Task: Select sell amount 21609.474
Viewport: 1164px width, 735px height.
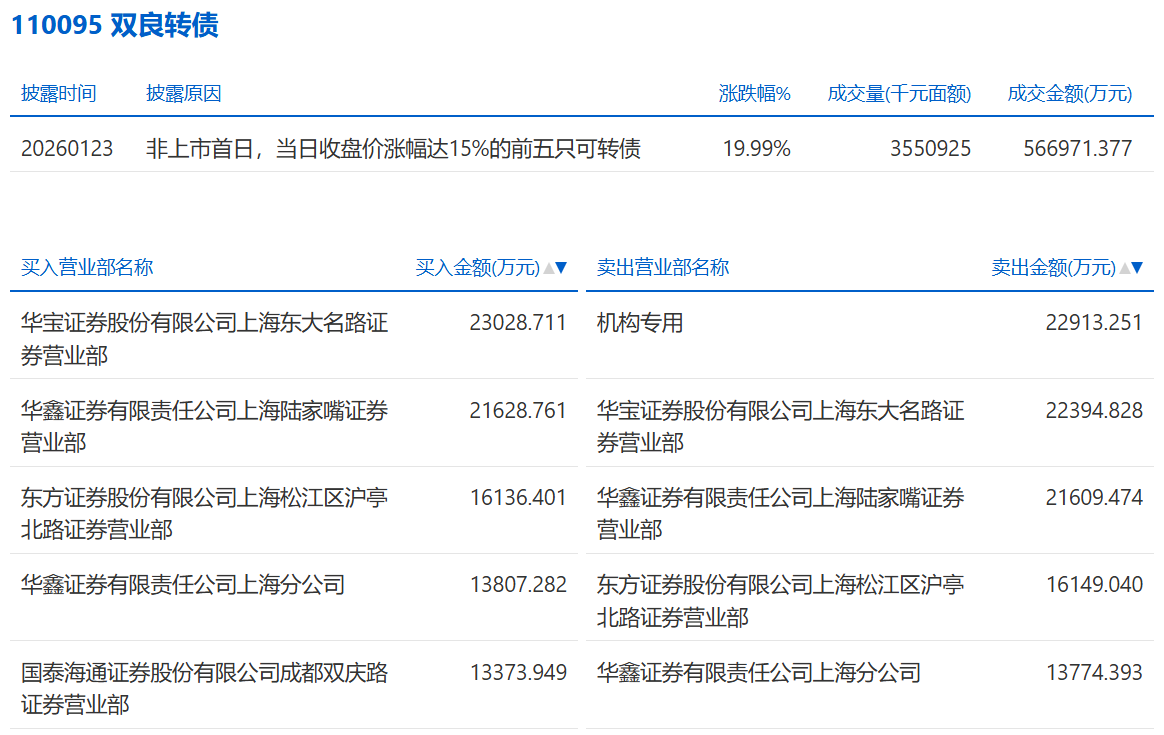Action: (x=1094, y=497)
